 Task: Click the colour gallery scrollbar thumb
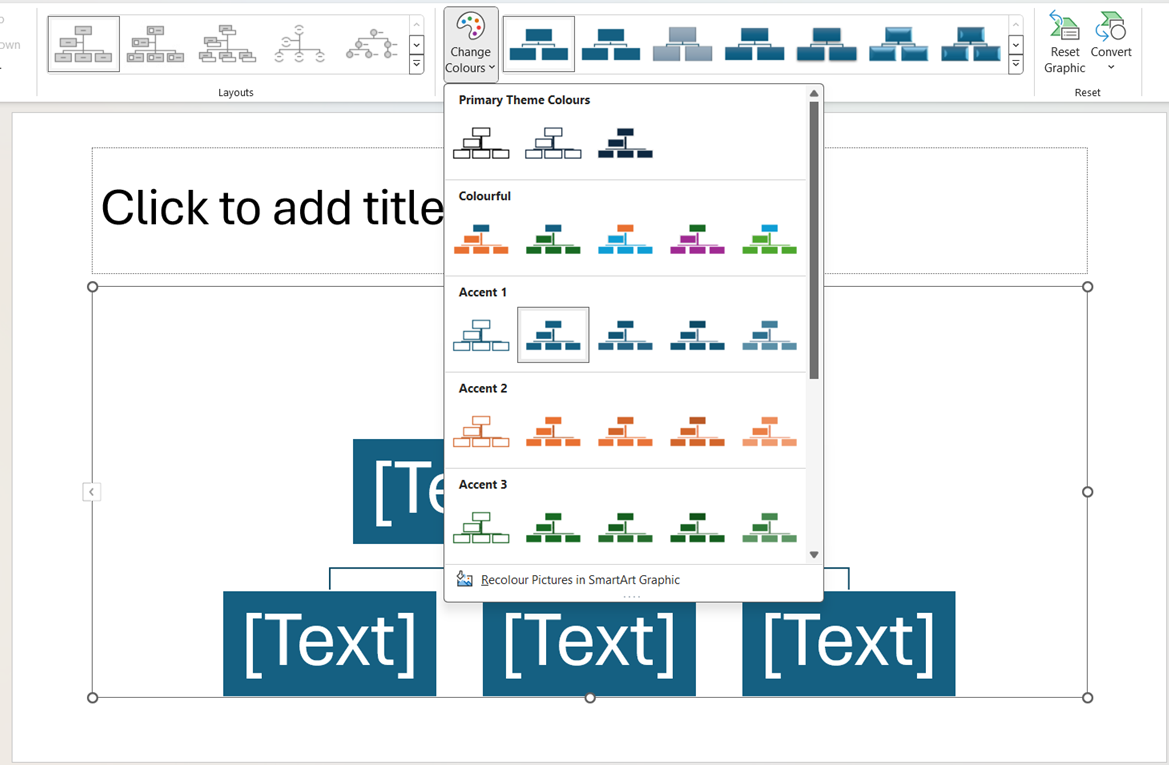(x=814, y=240)
